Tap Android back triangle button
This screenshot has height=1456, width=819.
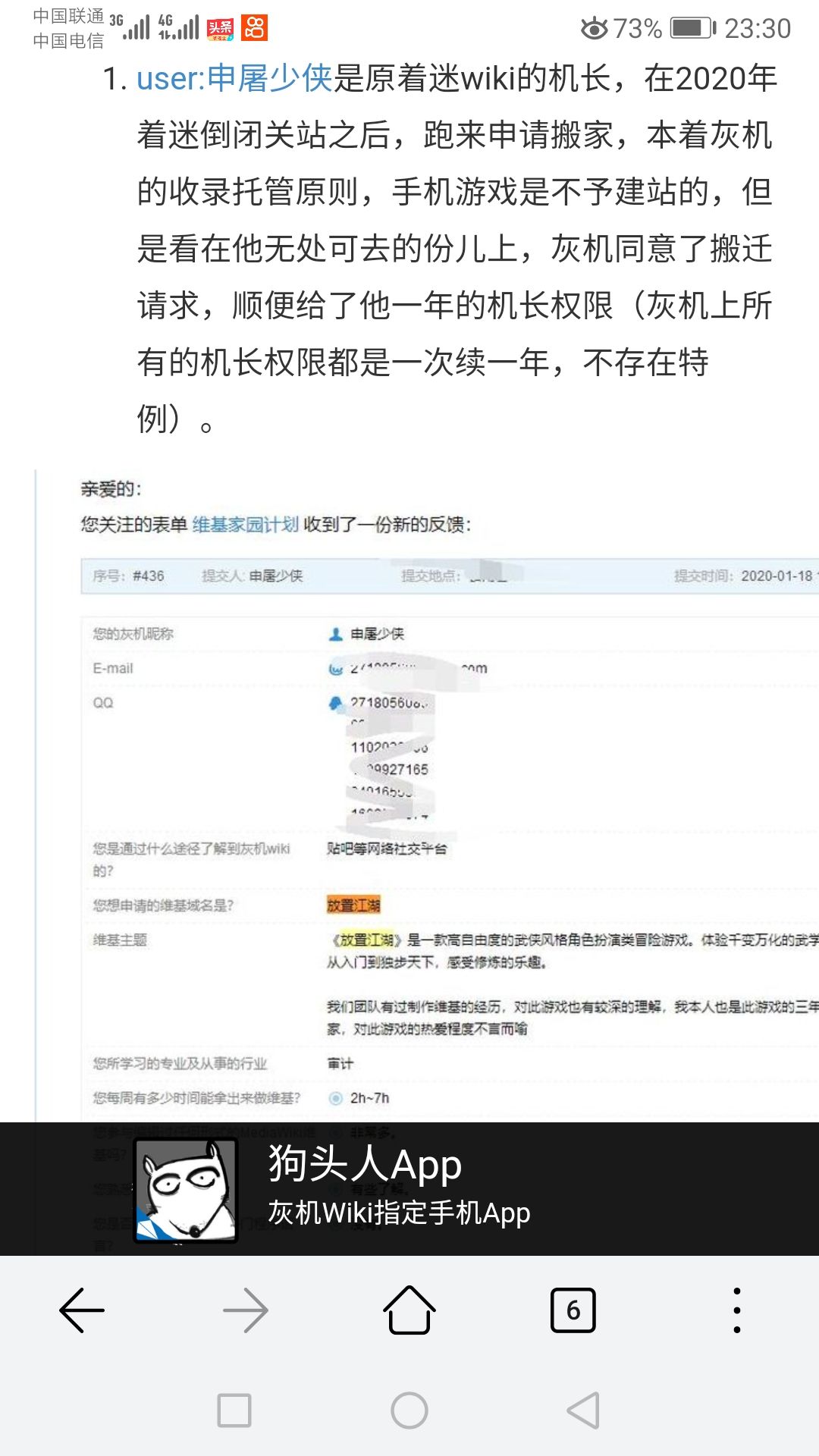coord(584,1410)
